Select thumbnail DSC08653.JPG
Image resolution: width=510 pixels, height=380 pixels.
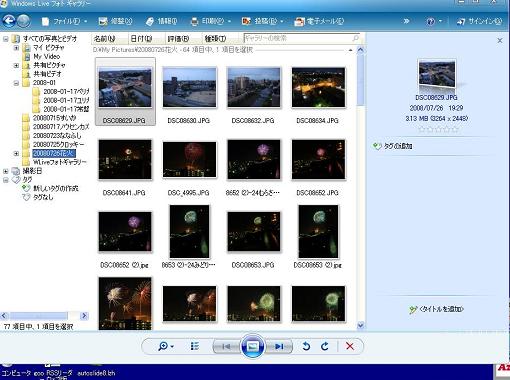point(254,232)
